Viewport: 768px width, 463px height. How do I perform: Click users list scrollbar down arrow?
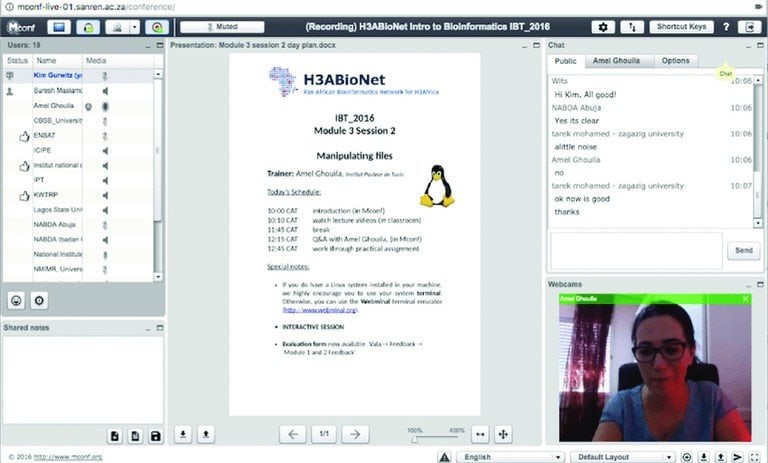(158, 277)
